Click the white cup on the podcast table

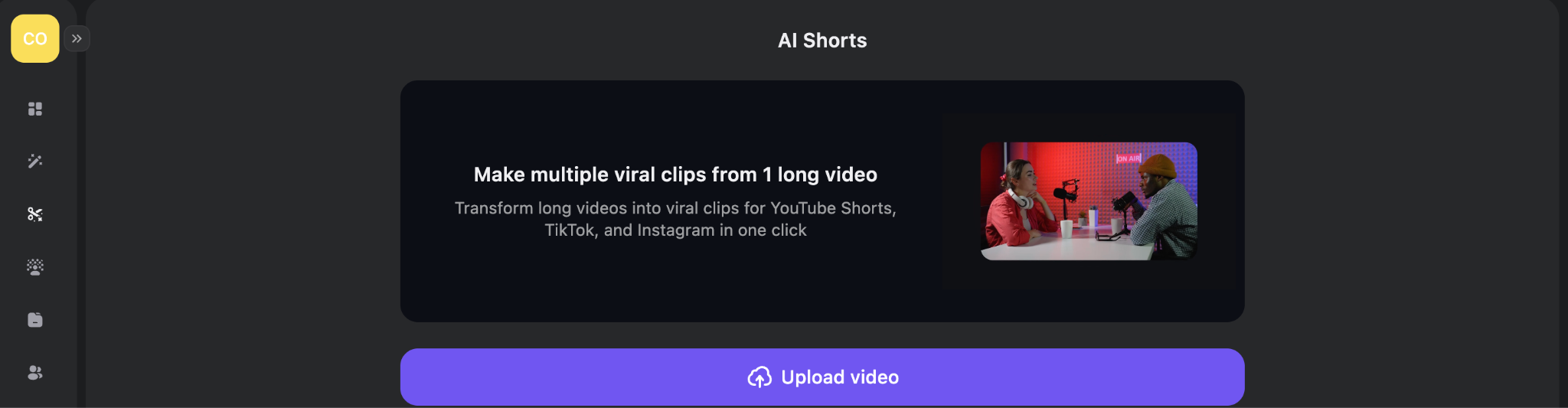tap(1066, 227)
